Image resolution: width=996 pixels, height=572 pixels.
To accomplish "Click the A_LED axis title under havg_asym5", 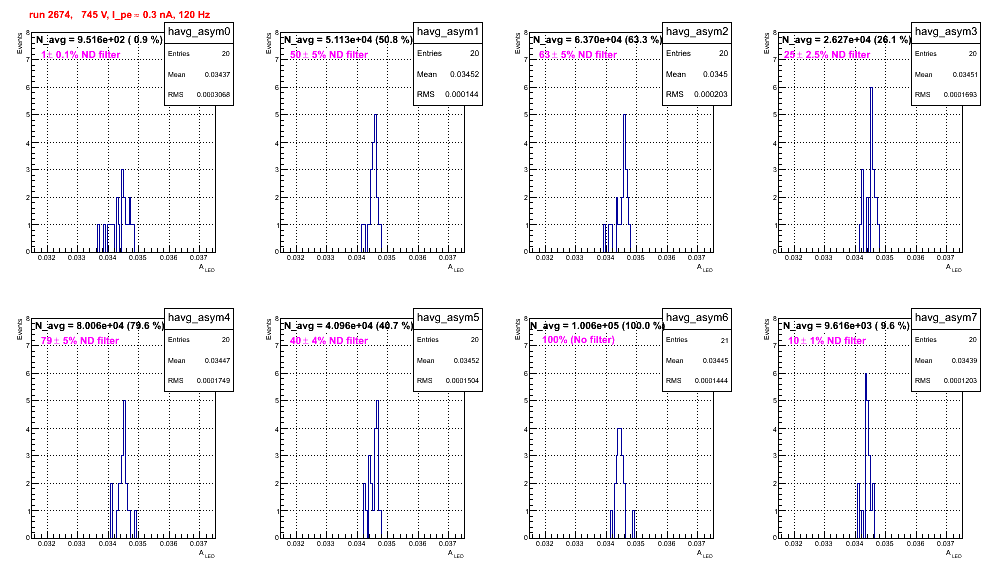I will (456, 554).
